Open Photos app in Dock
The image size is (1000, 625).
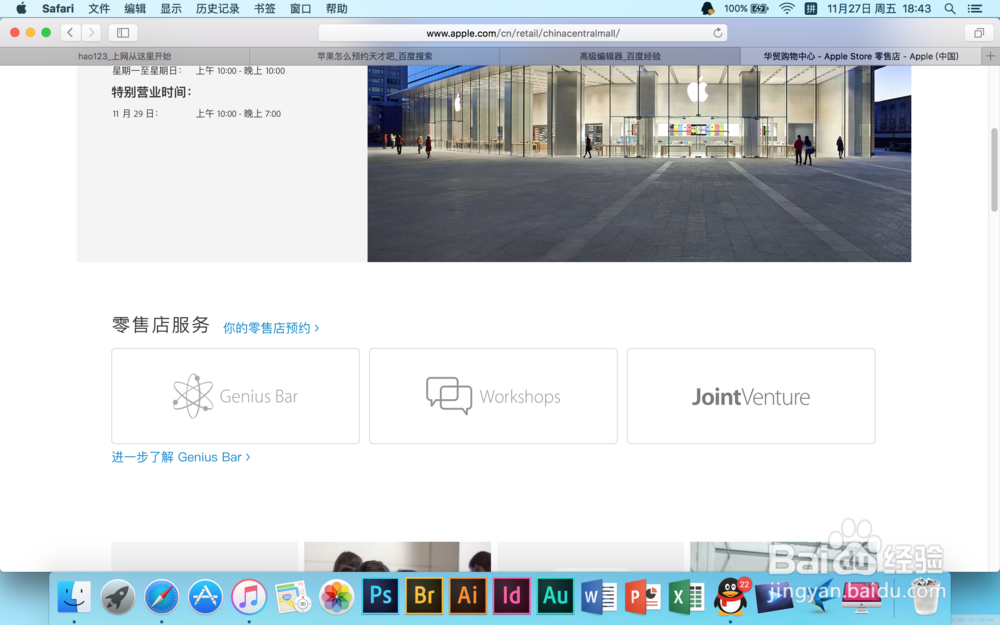click(336, 597)
